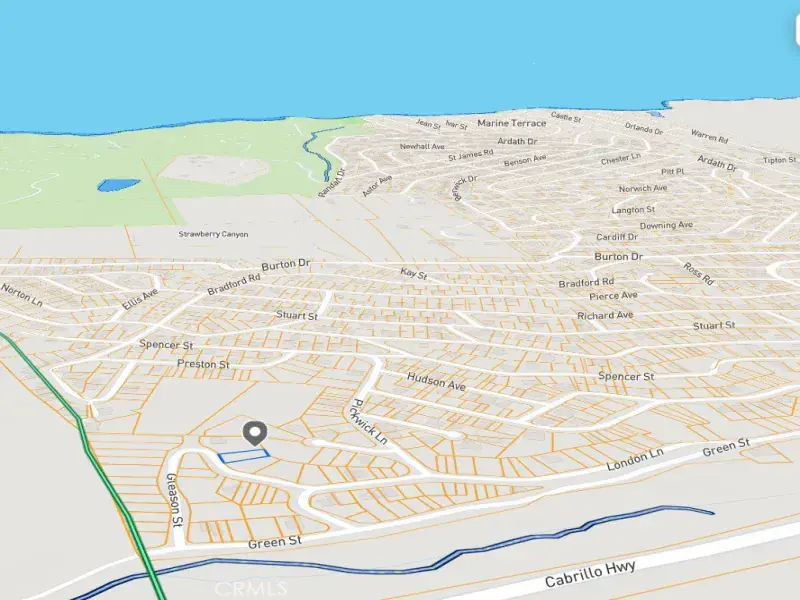Click the CRMLS watermark text

251,588
